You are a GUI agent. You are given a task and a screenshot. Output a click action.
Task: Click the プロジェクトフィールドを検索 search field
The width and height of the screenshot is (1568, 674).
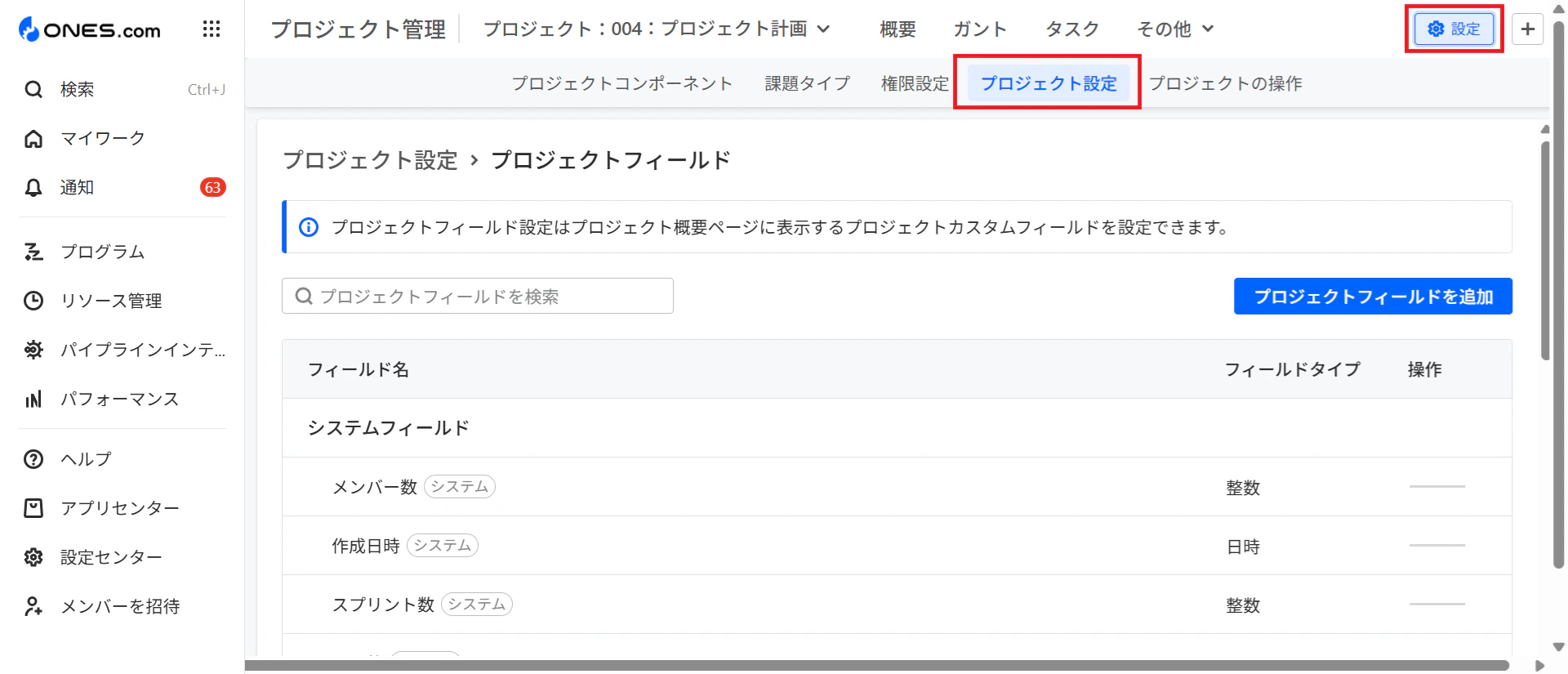coord(478,296)
